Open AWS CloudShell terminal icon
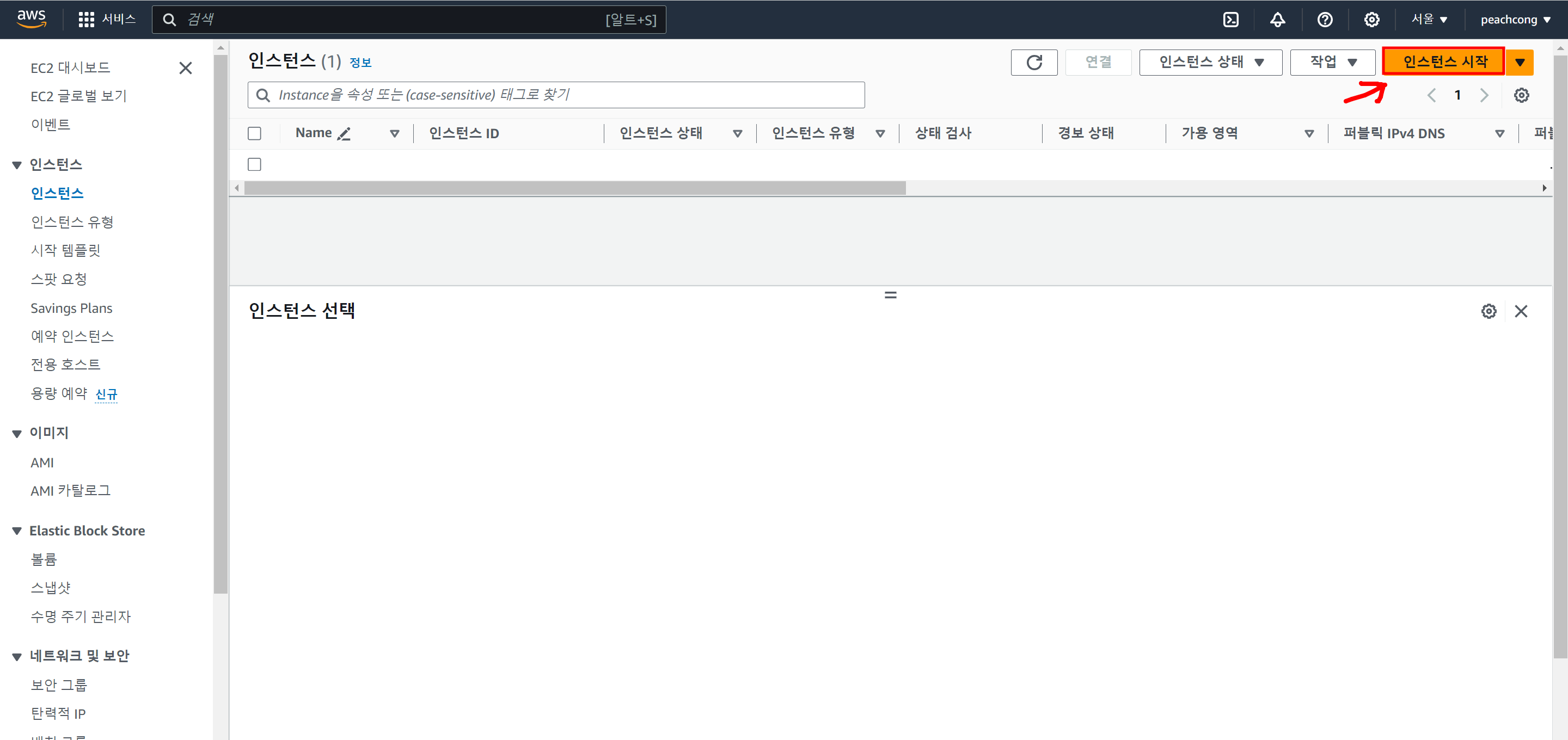This screenshot has height=740, width=1568. tap(1230, 20)
